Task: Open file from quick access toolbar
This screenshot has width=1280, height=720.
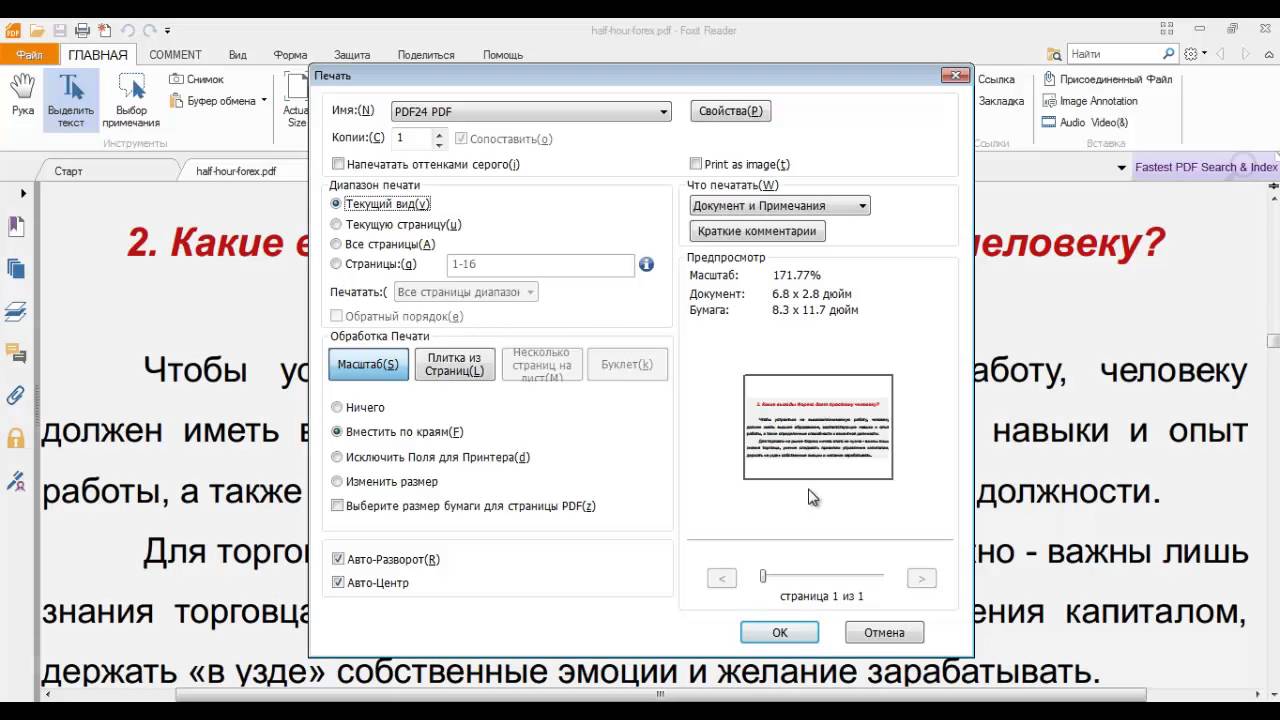Action: pos(38,30)
